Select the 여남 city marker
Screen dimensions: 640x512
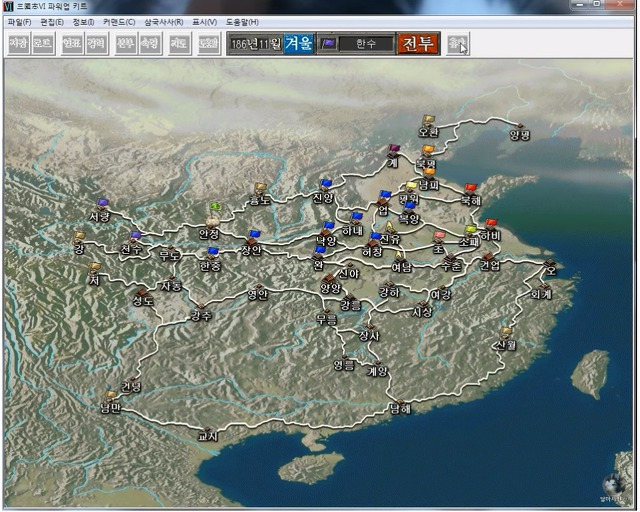point(402,262)
